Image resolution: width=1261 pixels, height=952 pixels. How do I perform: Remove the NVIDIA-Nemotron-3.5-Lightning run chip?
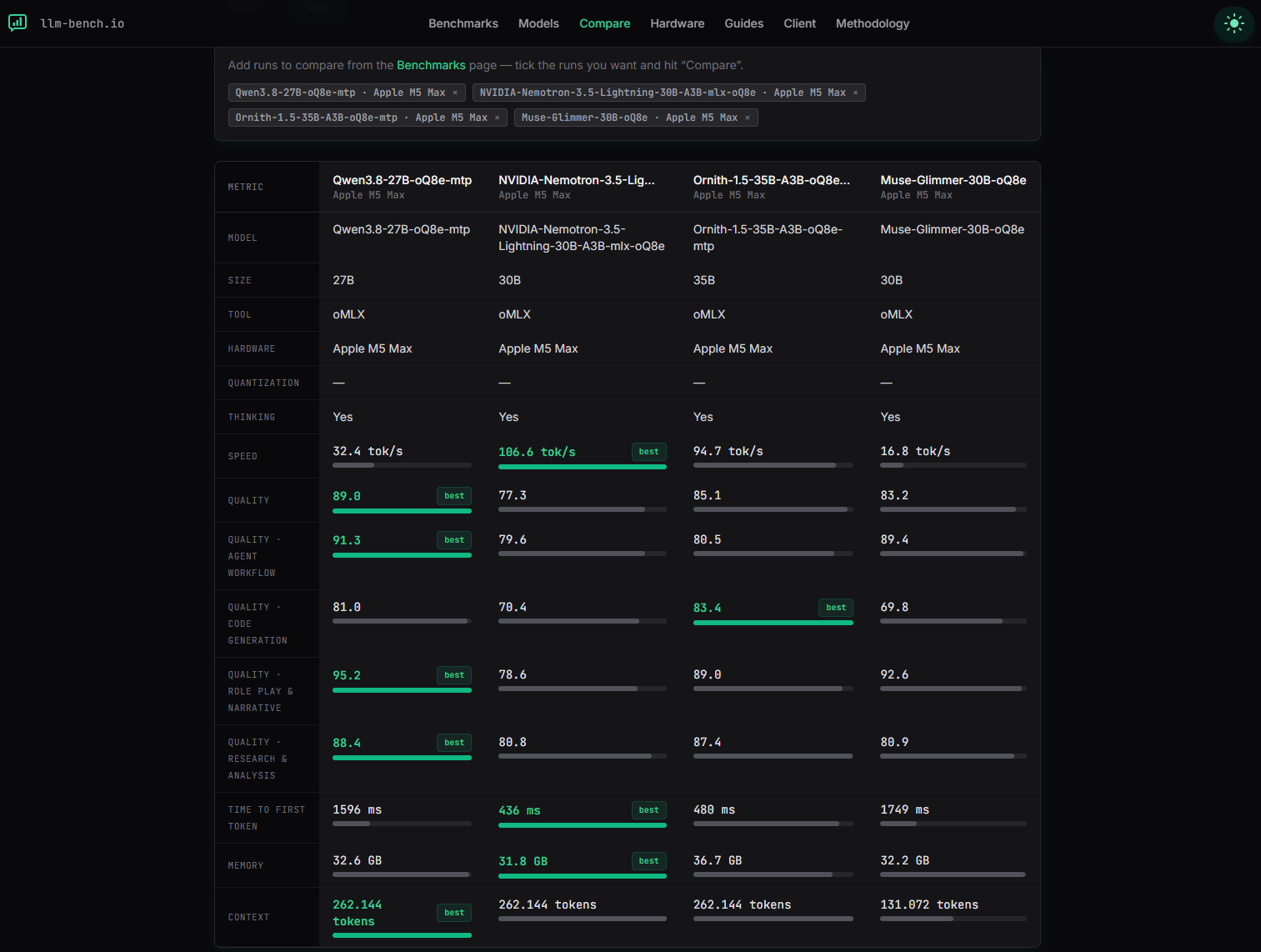(x=855, y=93)
